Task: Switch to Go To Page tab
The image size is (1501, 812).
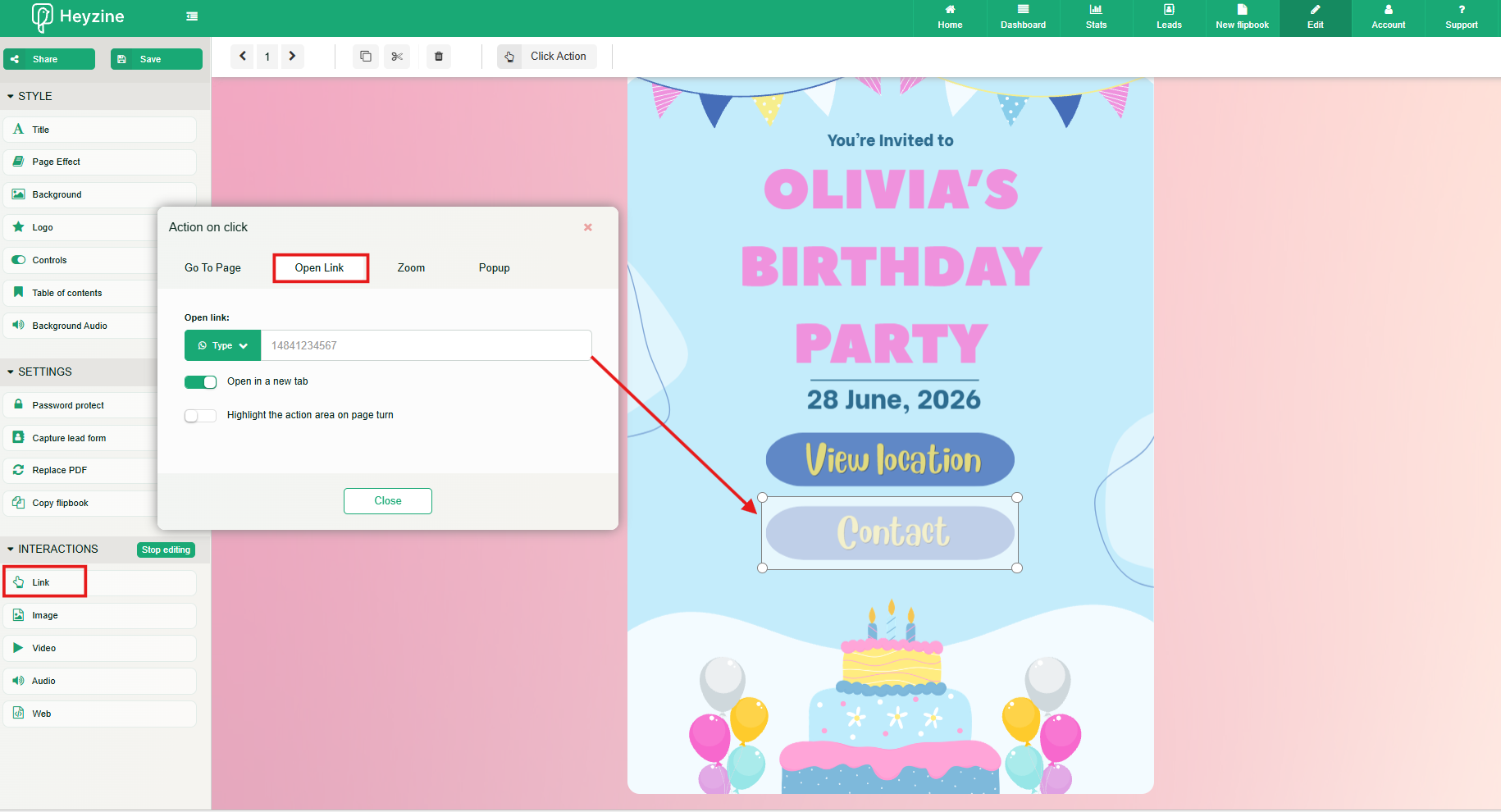Action: point(212,268)
